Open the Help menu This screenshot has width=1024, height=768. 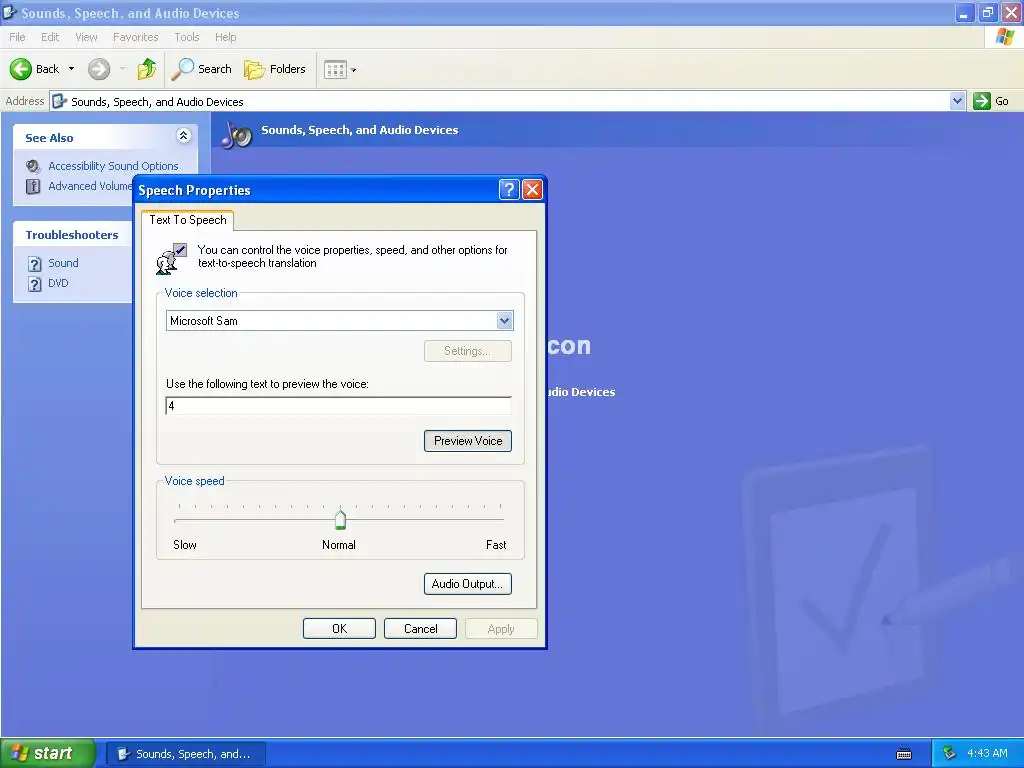(225, 37)
